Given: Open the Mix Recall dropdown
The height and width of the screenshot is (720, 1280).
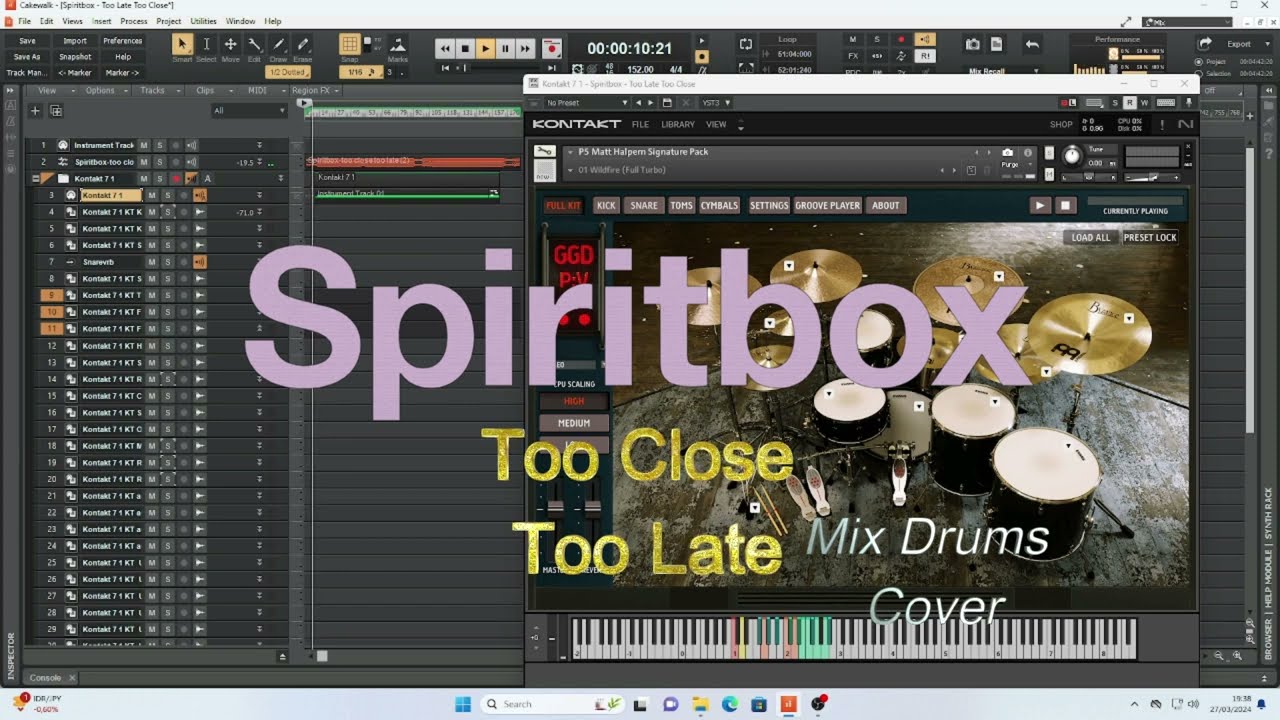Looking at the screenshot, I should tap(1004, 71).
